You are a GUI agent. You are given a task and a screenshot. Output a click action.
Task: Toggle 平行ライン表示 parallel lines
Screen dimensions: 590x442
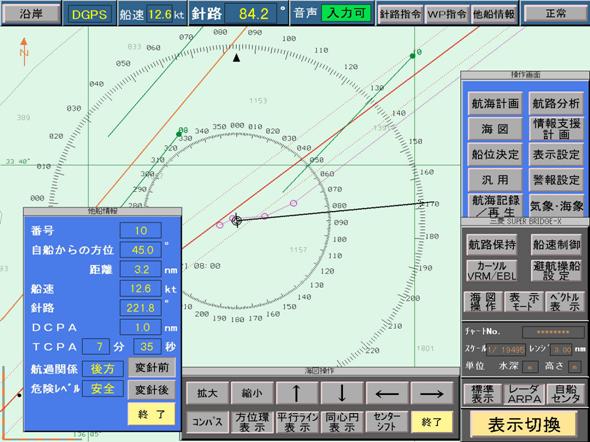tap(297, 422)
